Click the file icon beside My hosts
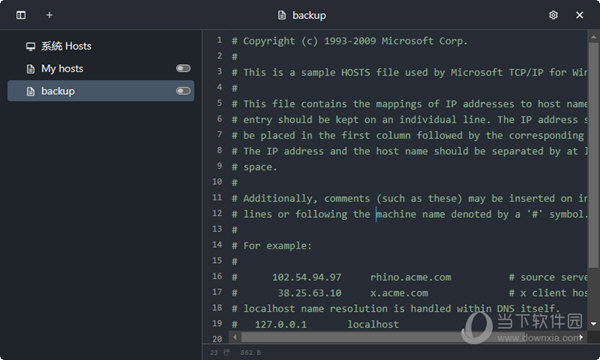 [x=31, y=69]
